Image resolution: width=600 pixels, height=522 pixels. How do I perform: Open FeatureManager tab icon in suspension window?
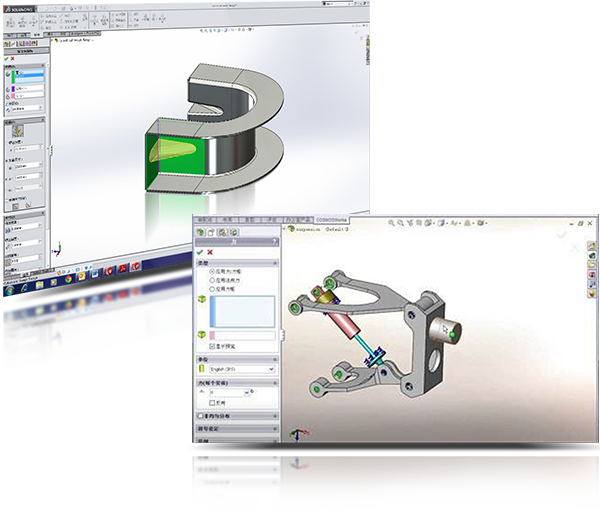tap(201, 232)
